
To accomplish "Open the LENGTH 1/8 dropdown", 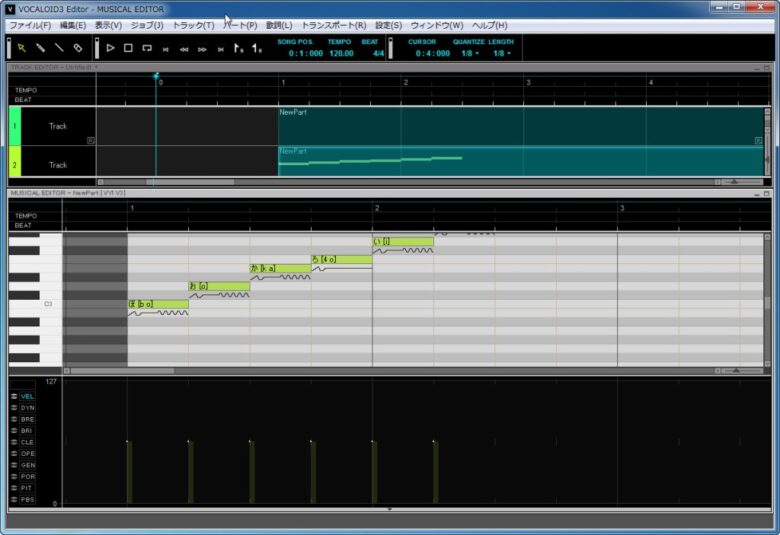I will pos(502,53).
